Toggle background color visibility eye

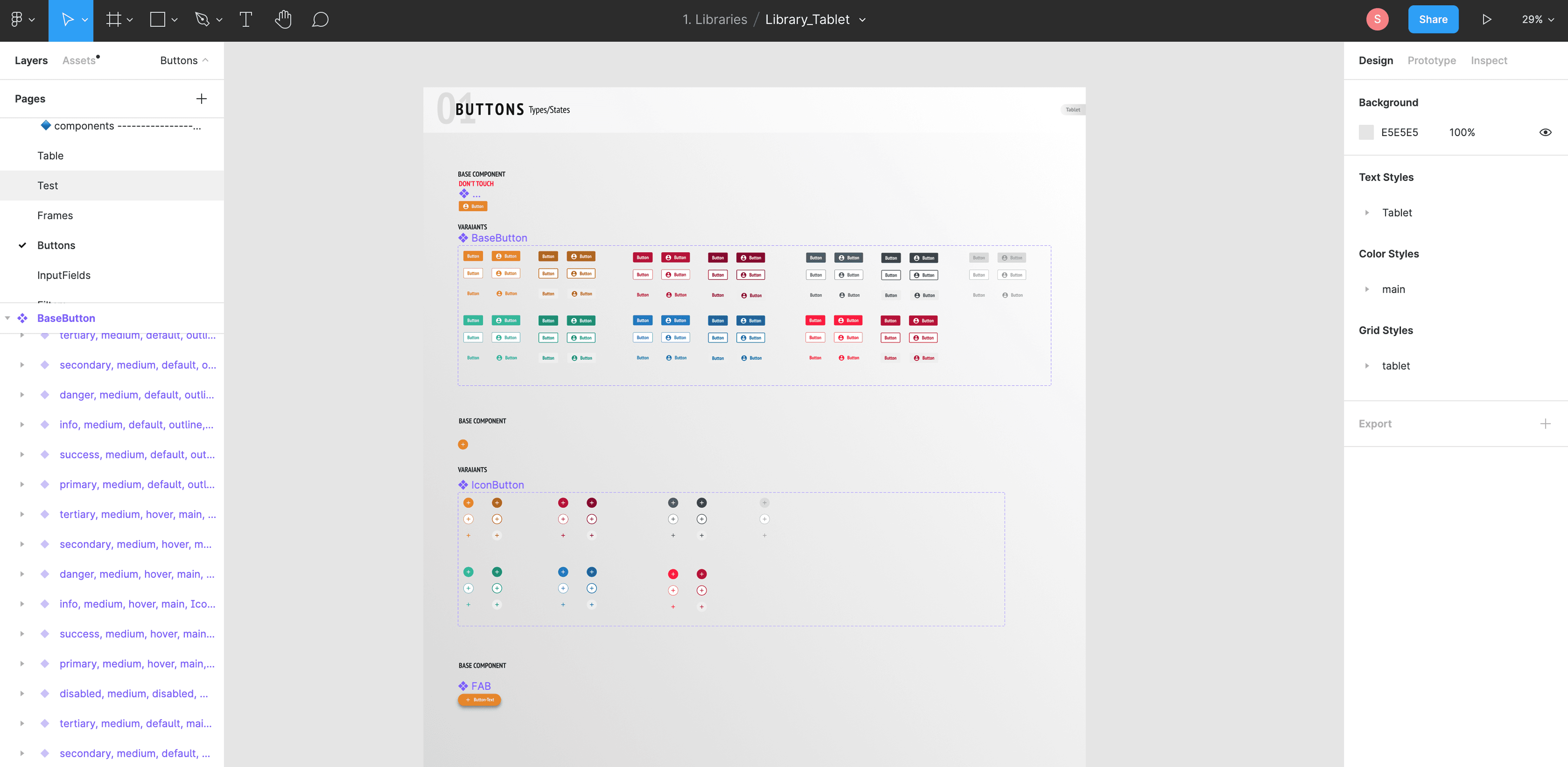pyautogui.click(x=1545, y=132)
